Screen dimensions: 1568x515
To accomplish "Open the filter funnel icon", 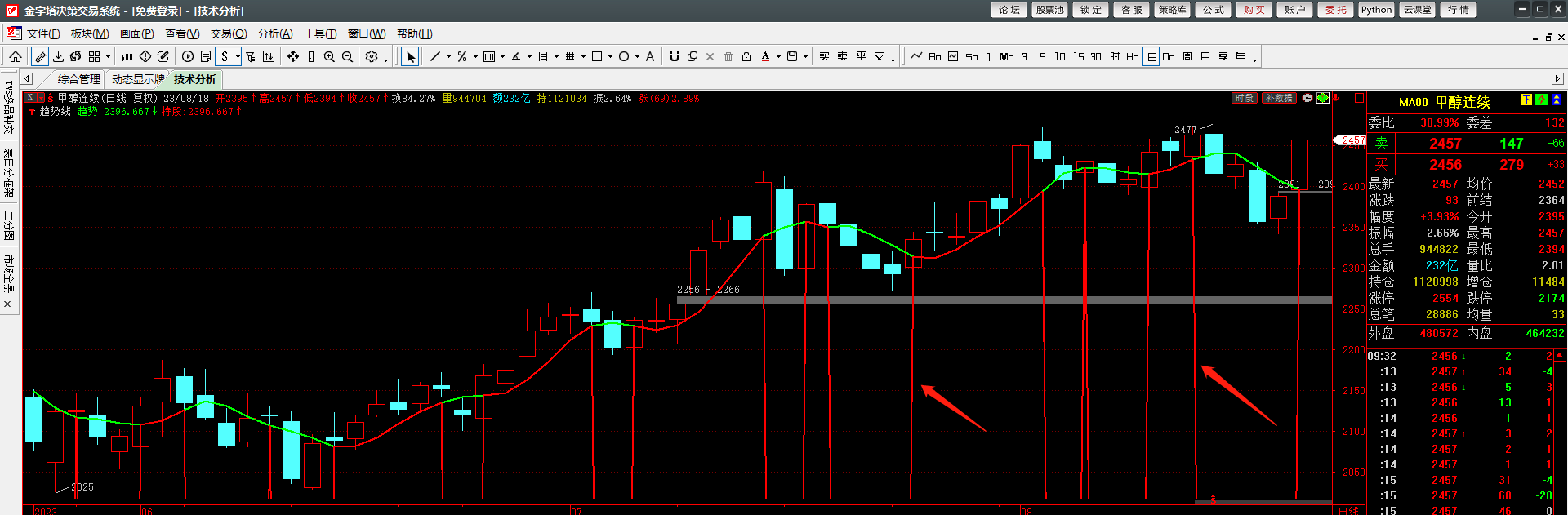I will [x=251, y=56].
